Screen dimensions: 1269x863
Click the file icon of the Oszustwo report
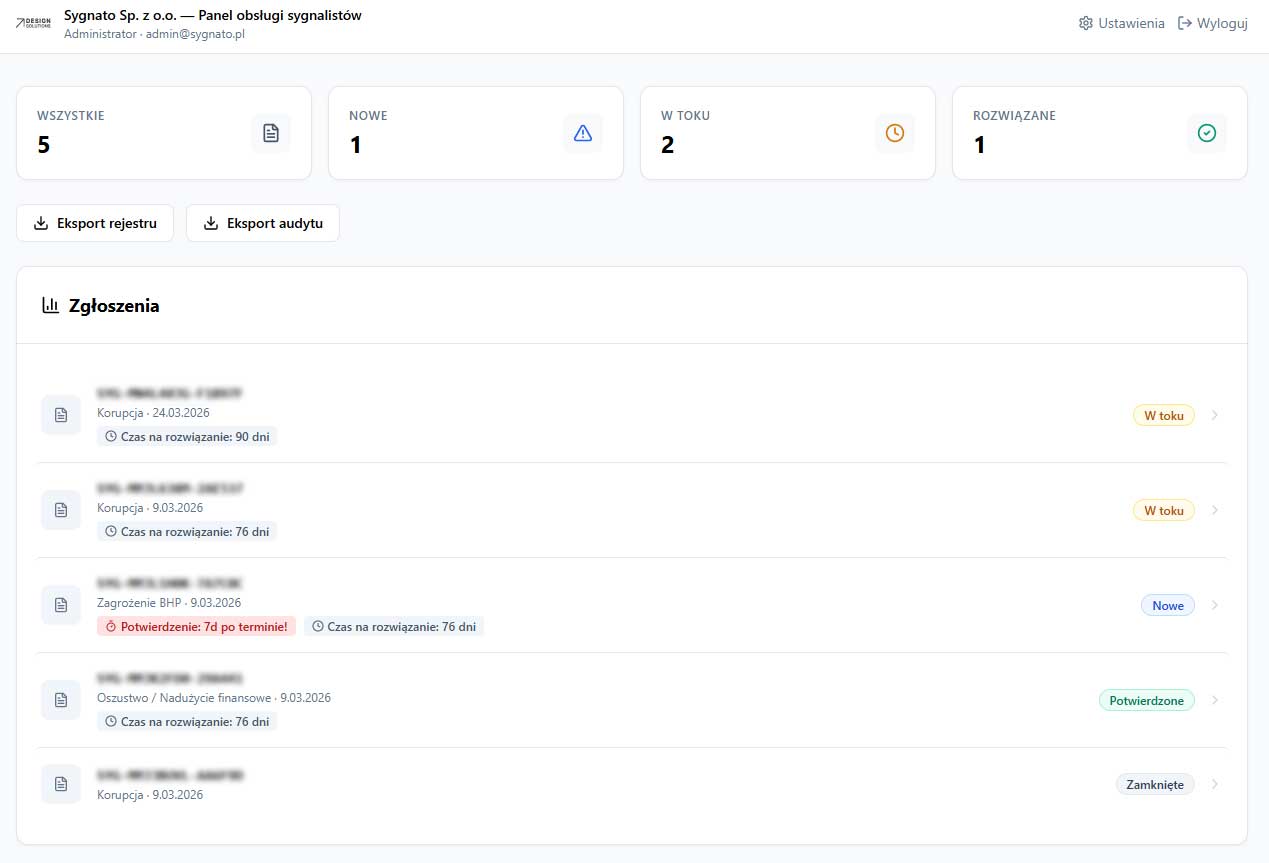61,700
